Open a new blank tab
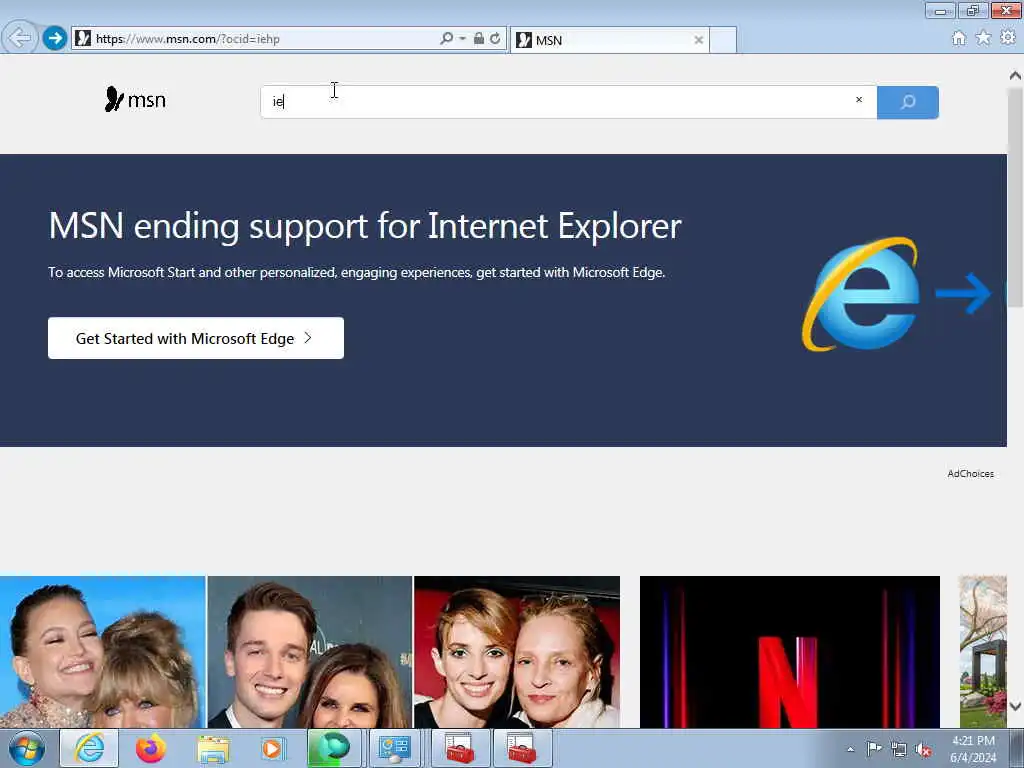The image size is (1024, 768). click(x=723, y=40)
